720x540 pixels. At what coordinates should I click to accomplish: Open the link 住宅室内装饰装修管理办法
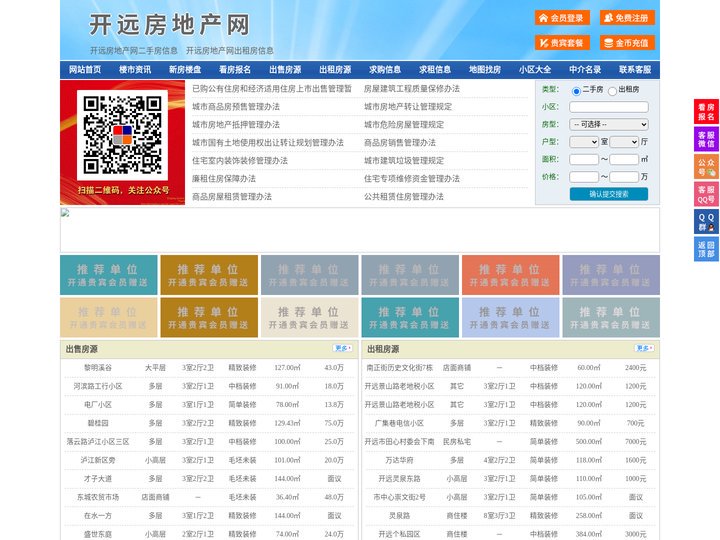pos(240,160)
